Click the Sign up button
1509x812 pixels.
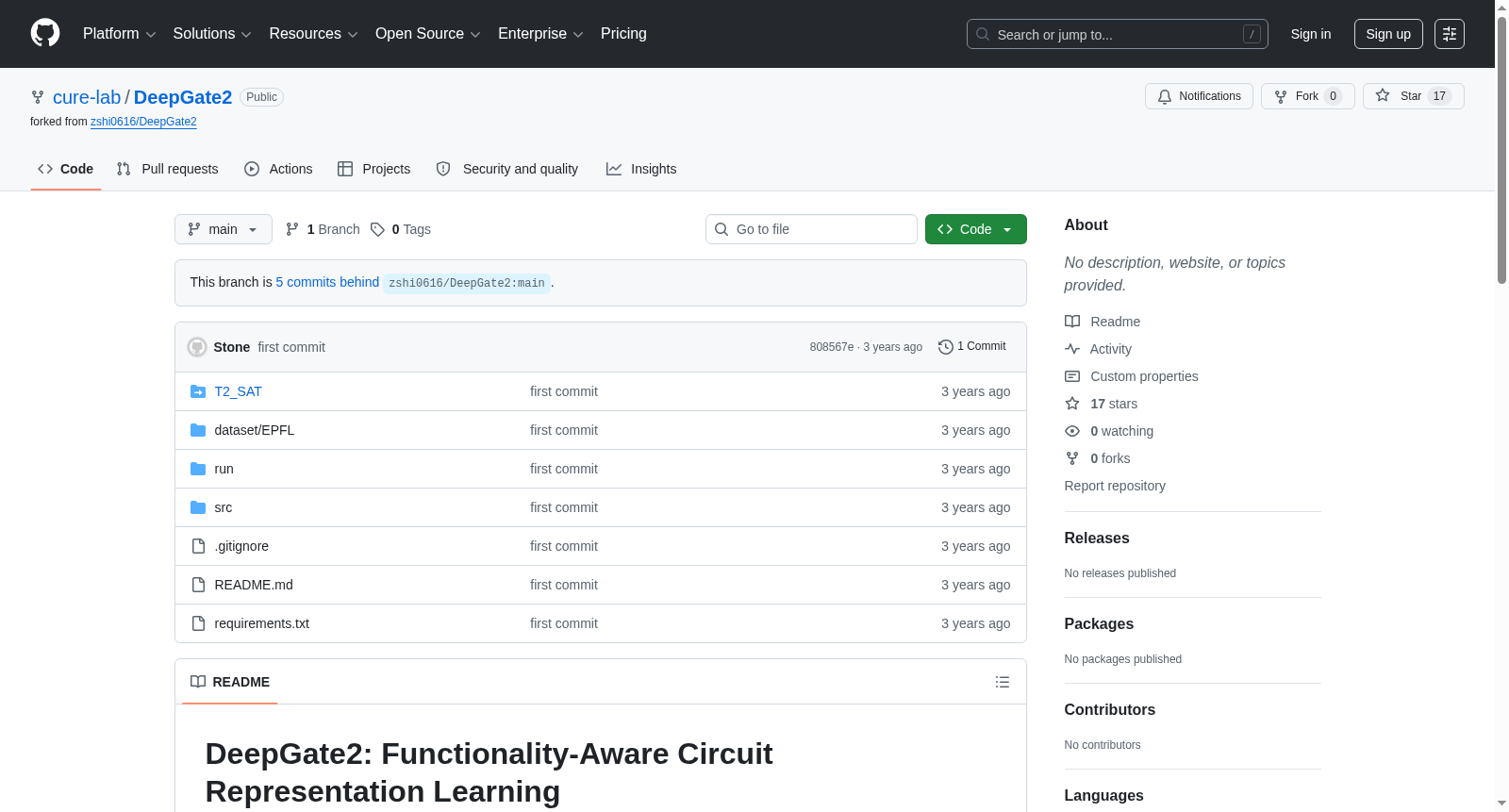(1388, 34)
